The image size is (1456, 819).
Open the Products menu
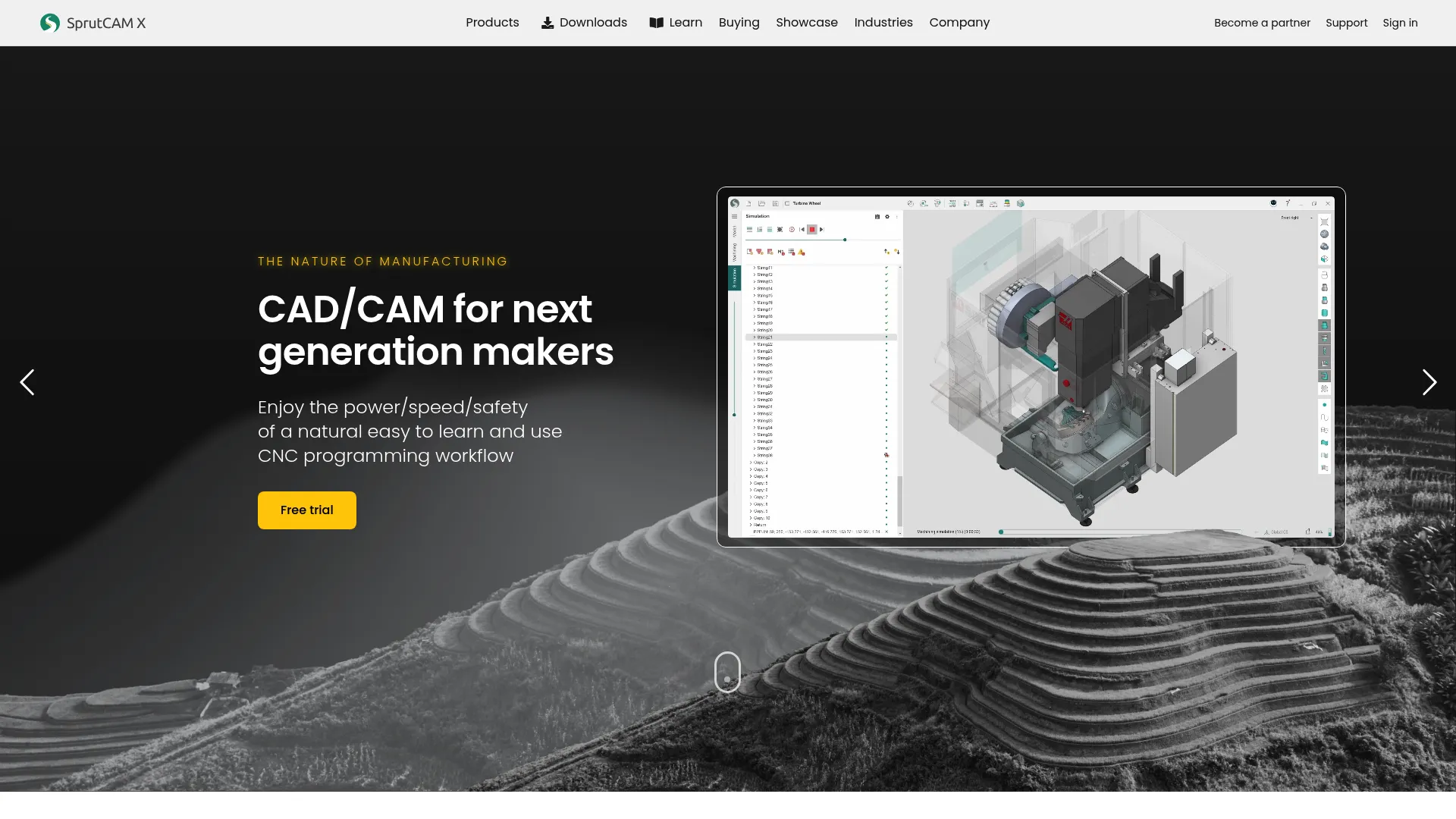[x=492, y=23]
